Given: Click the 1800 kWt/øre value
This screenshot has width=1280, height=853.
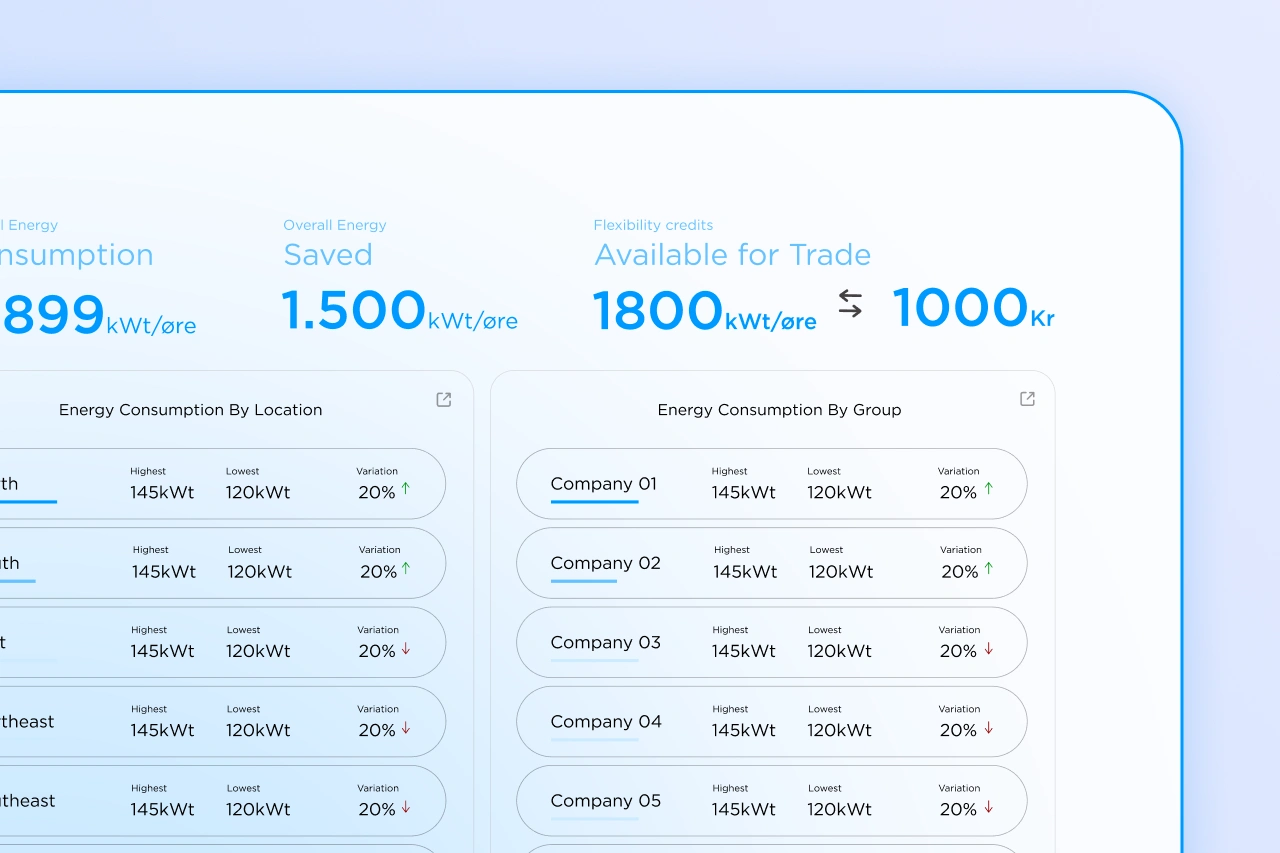Looking at the screenshot, I should pos(705,310).
